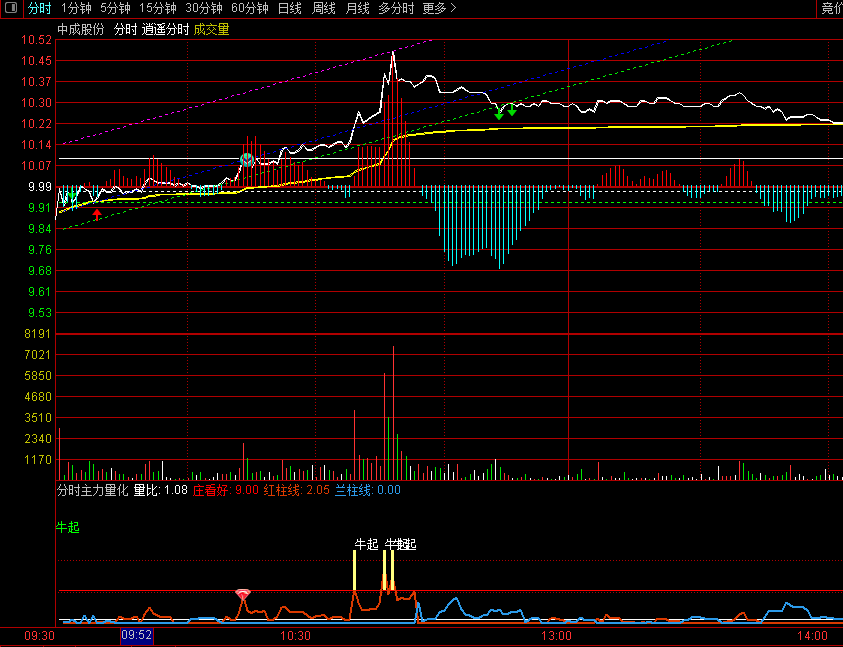Image resolution: width=843 pixels, height=647 pixels.
Task: Click the left green down arrow sell signal
Action: (x=499, y=113)
